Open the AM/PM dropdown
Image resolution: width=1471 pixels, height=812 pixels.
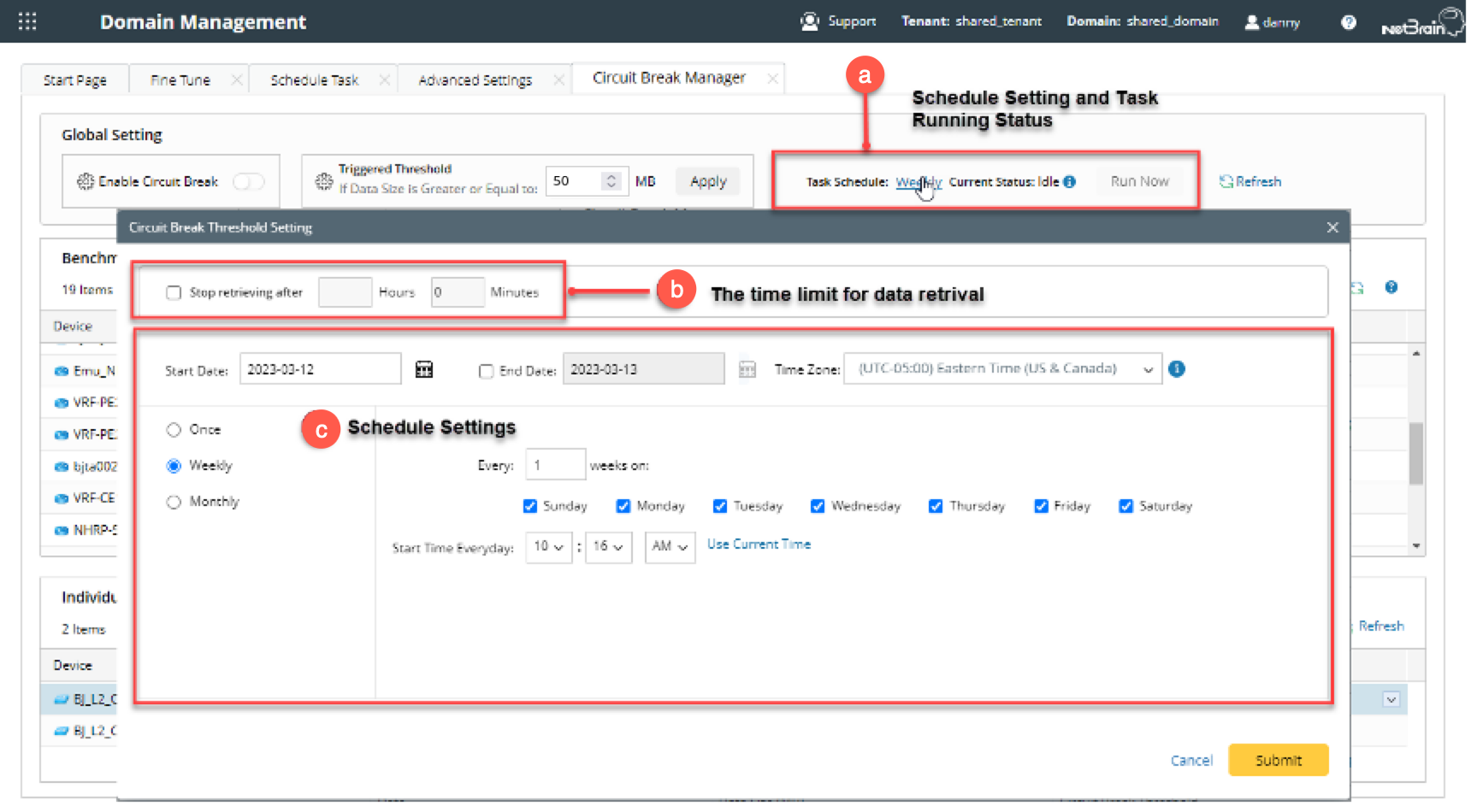tap(670, 547)
